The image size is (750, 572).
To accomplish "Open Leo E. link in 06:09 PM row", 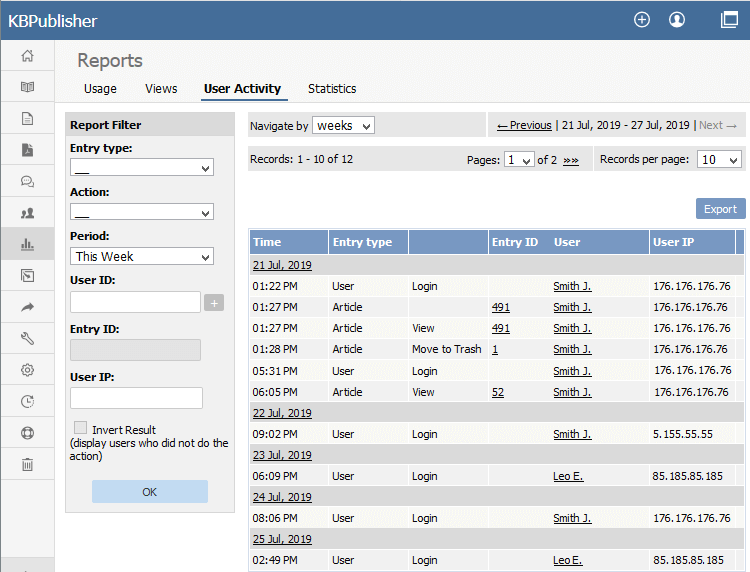I will coord(568,476).
